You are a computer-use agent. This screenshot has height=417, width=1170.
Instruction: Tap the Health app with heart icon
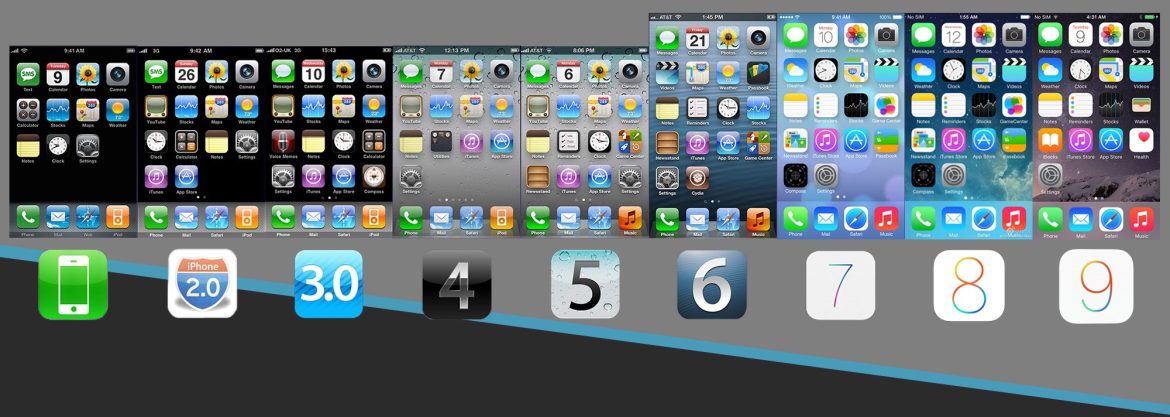pyautogui.click(x=1141, y=140)
